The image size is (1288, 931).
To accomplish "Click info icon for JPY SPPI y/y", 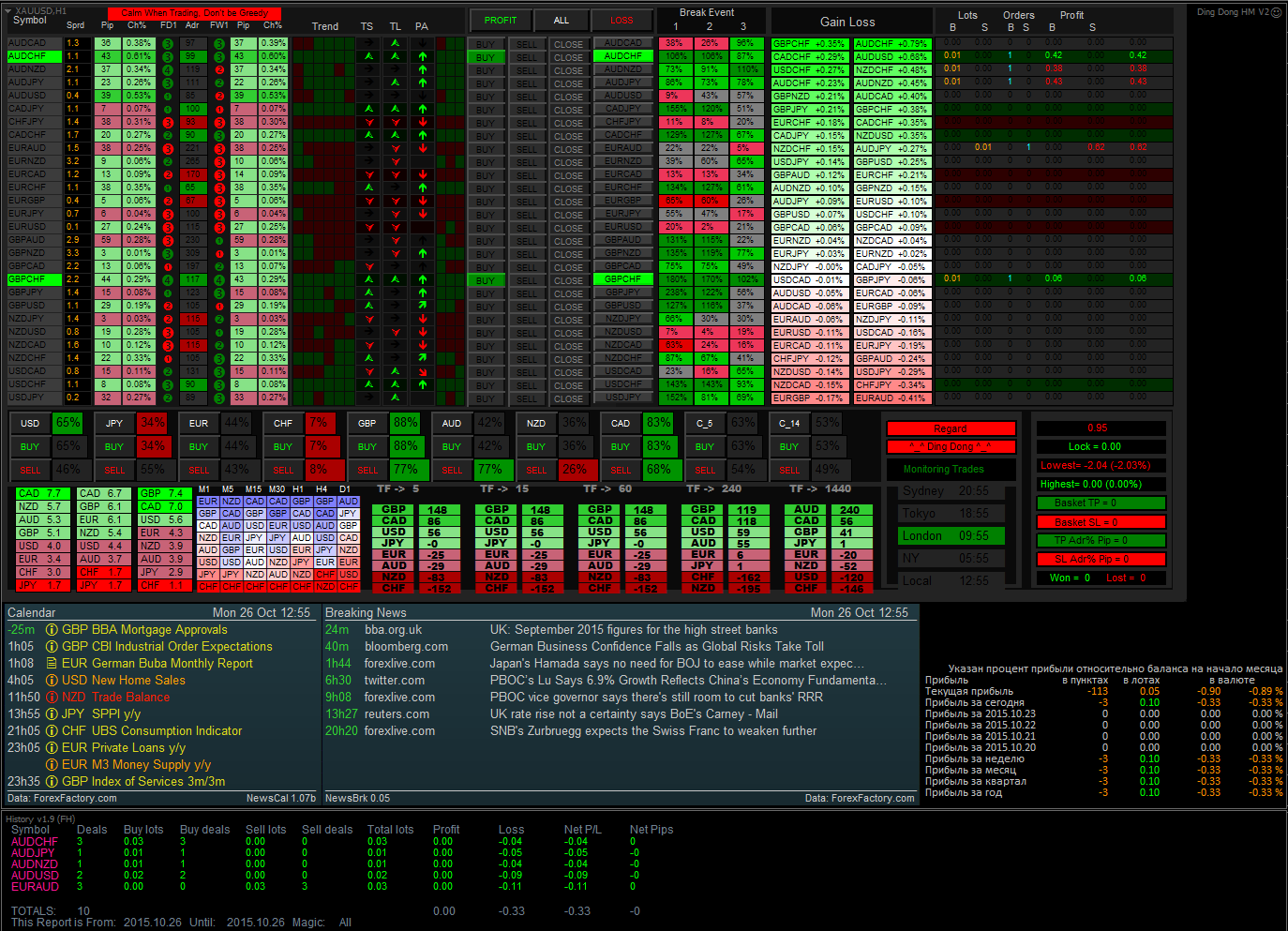I will click(52, 714).
